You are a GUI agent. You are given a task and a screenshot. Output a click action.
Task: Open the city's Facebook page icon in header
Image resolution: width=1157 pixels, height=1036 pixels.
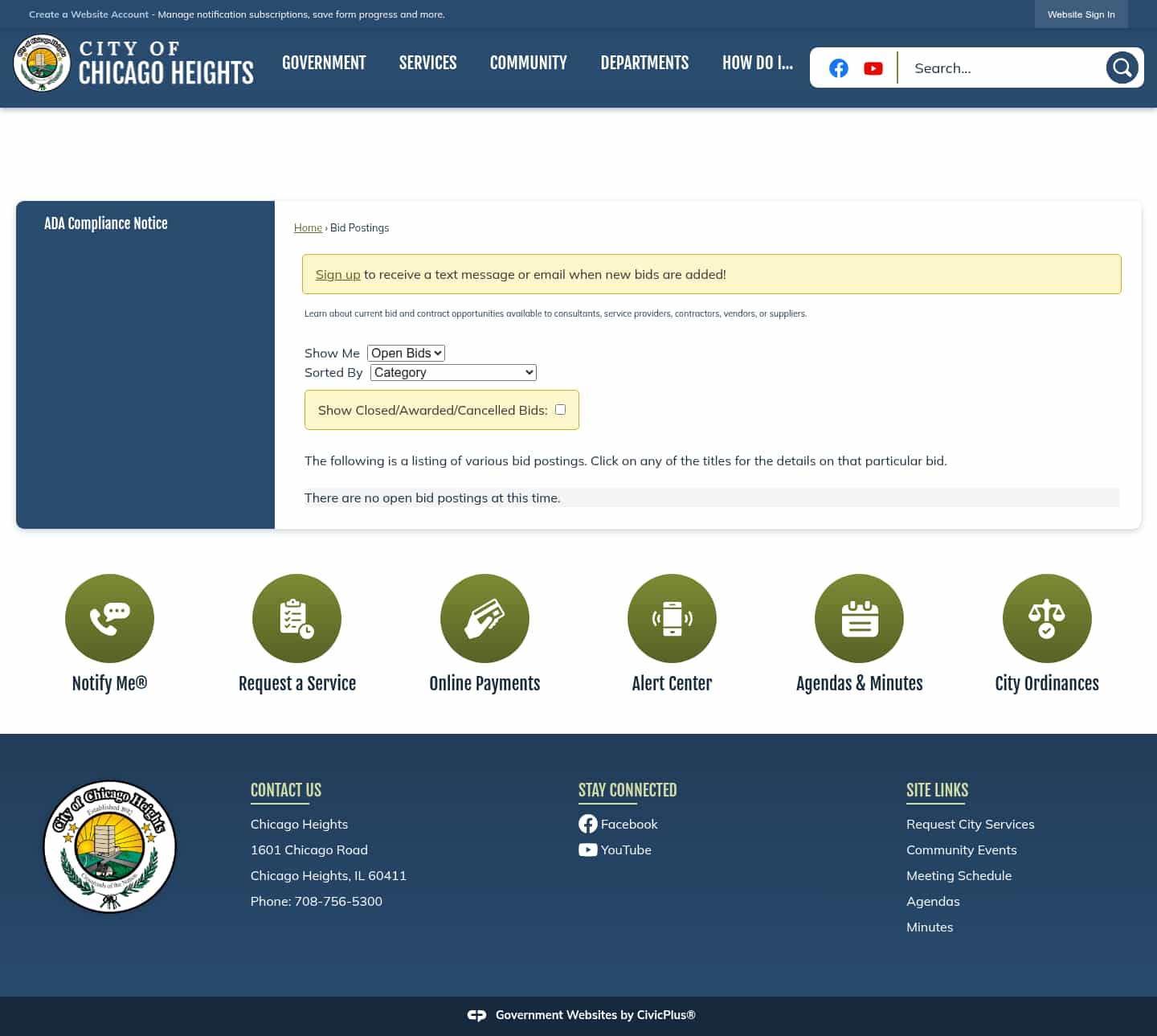coord(838,68)
